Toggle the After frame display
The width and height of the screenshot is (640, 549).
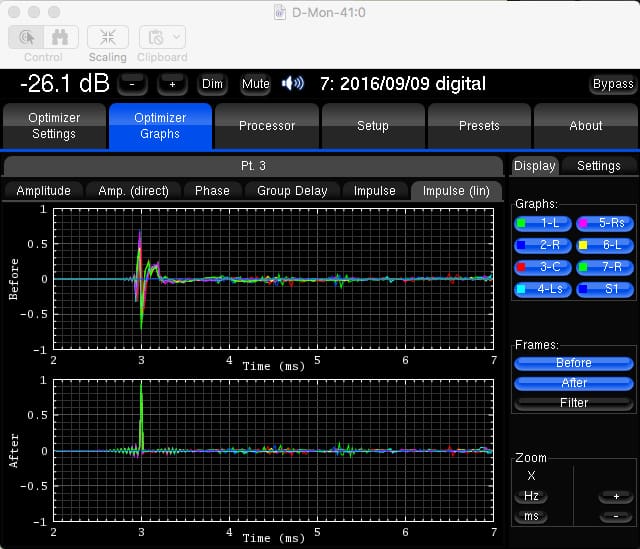[x=573, y=383]
